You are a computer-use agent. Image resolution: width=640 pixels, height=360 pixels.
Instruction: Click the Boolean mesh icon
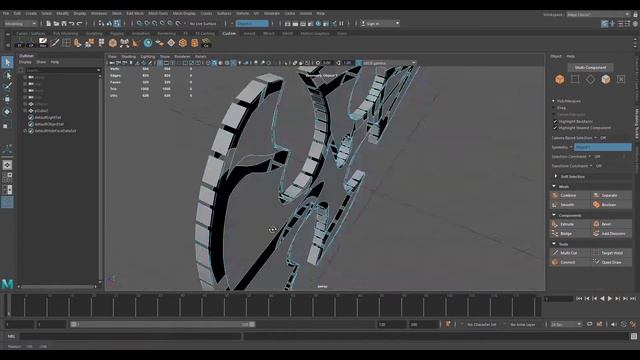click(596, 204)
